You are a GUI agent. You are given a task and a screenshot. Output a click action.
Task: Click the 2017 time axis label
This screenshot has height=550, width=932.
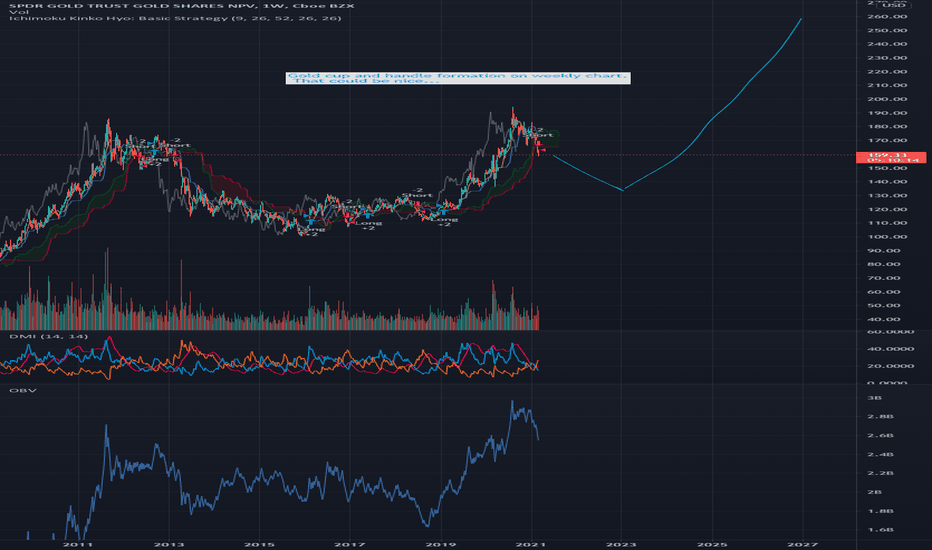pyautogui.click(x=350, y=545)
